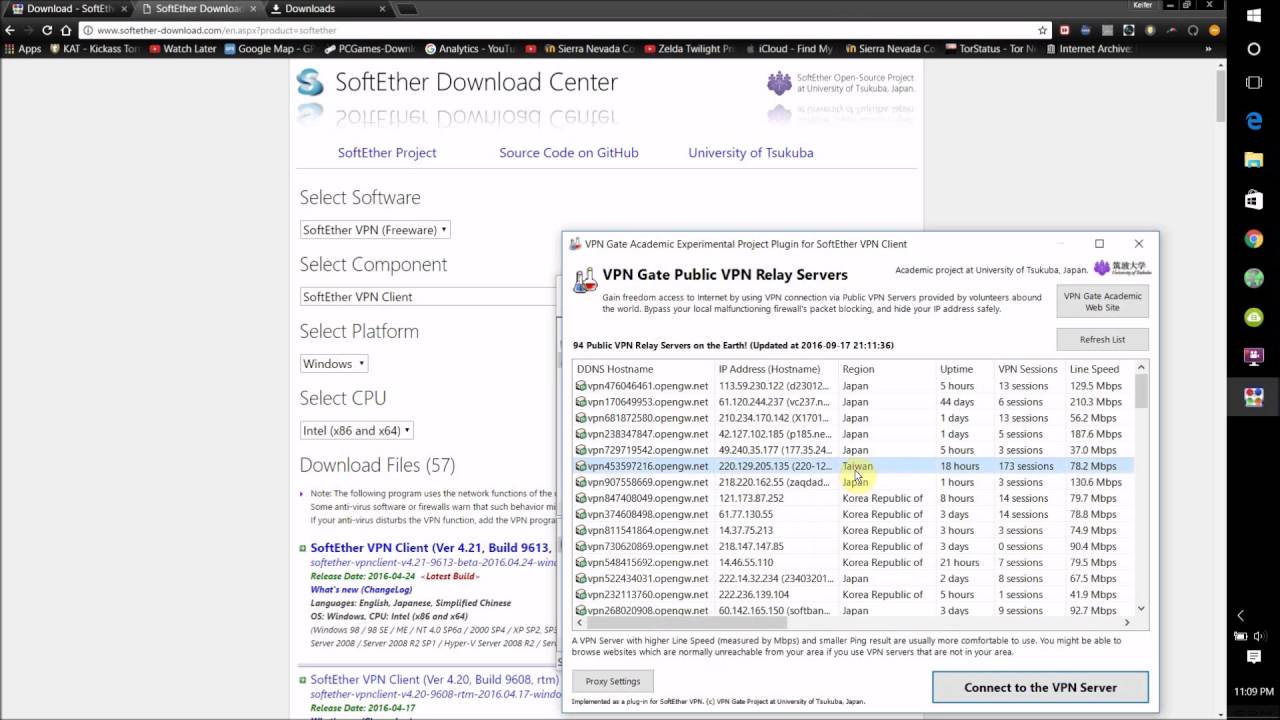
Task: Click the red YouTube extension icon in toolbar
Action: tap(1065, 30)
